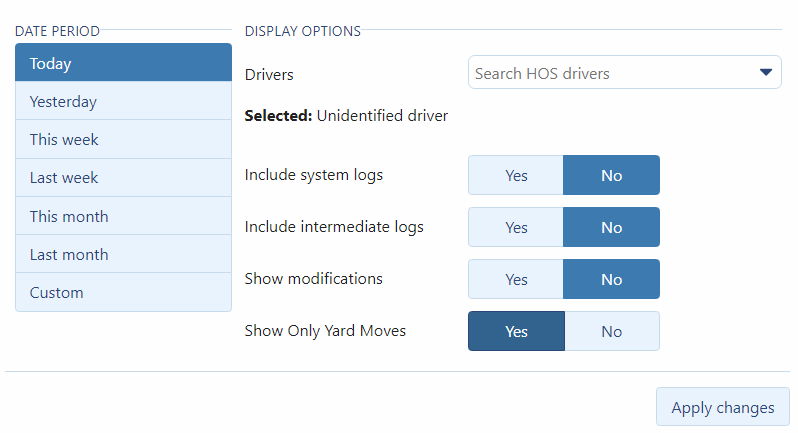Viewport: 798px width, 433px height.
Task: Set Include intermediate logs to No
Action: click(611, 227)
